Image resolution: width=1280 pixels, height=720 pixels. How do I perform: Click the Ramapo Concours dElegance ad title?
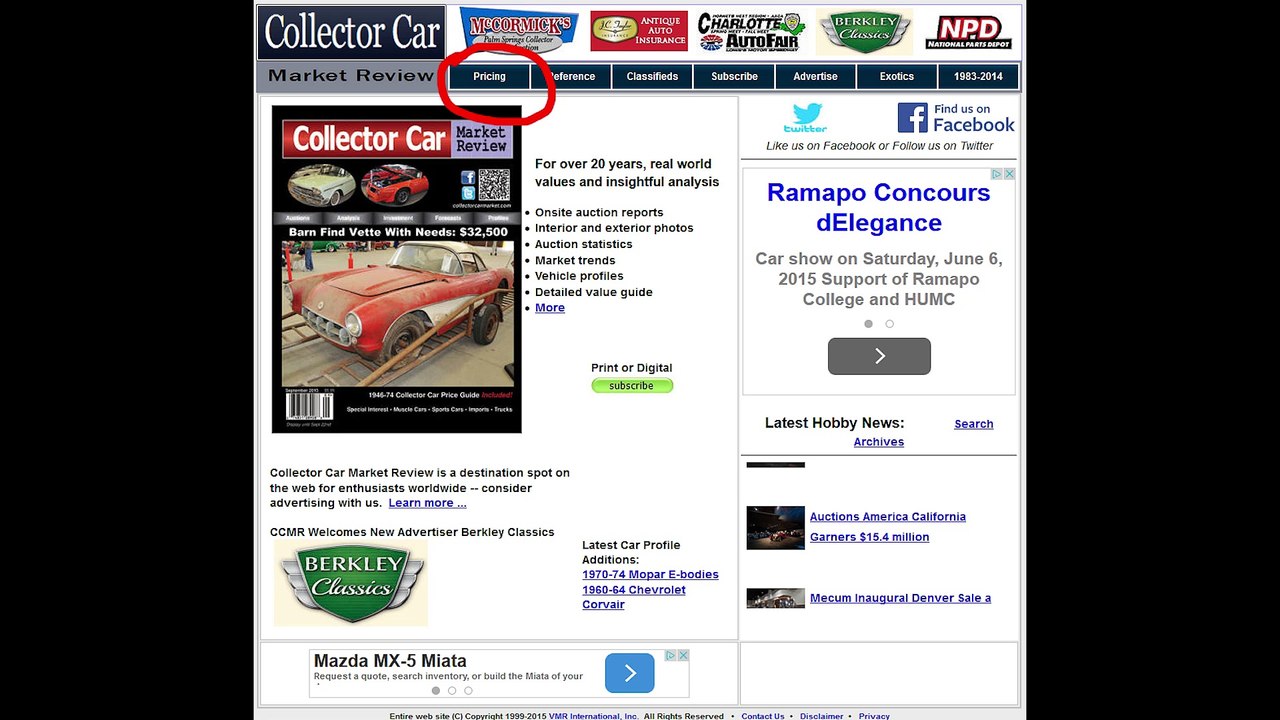pos(879,207)
